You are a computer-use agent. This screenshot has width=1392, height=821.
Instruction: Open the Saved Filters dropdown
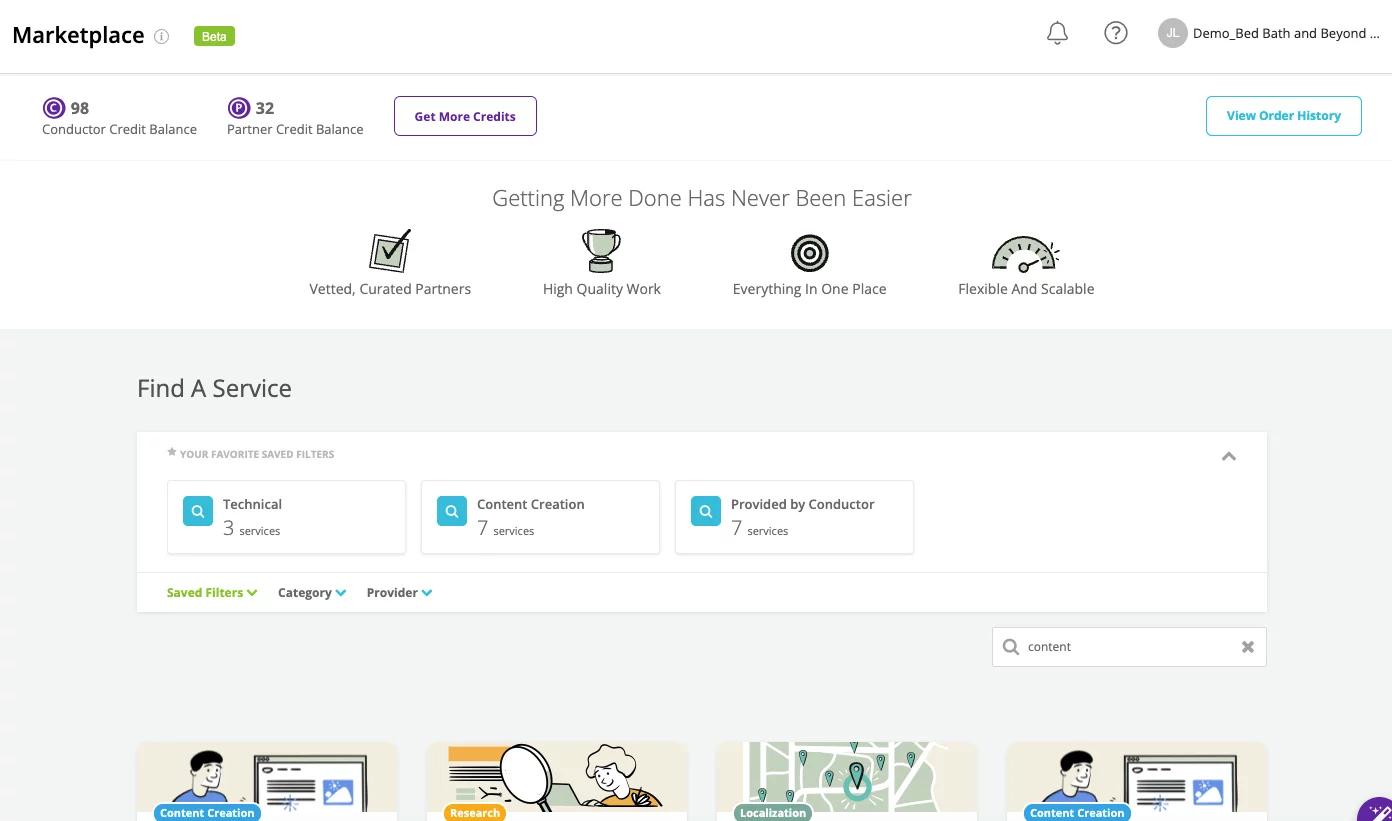212,593
